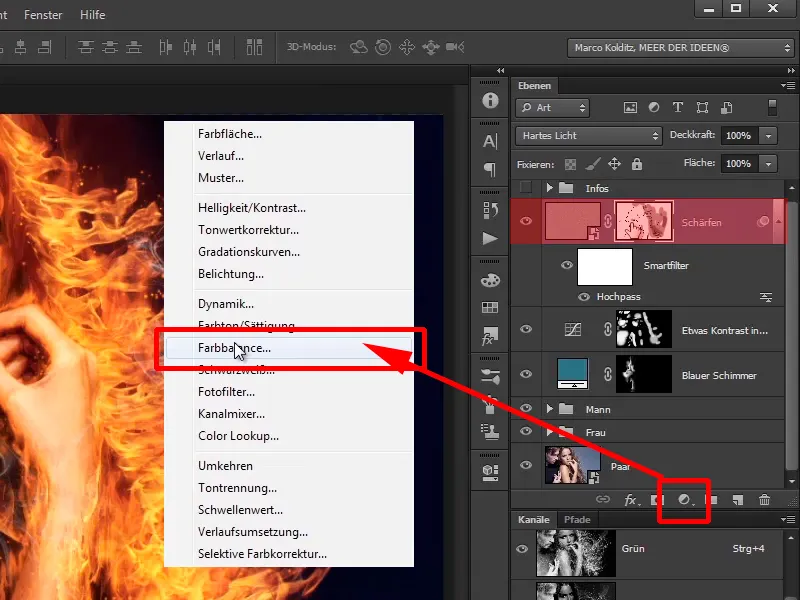Open the 3D panel cube icon
Viewport: 800px width, 600px height.
click(490, 472)
